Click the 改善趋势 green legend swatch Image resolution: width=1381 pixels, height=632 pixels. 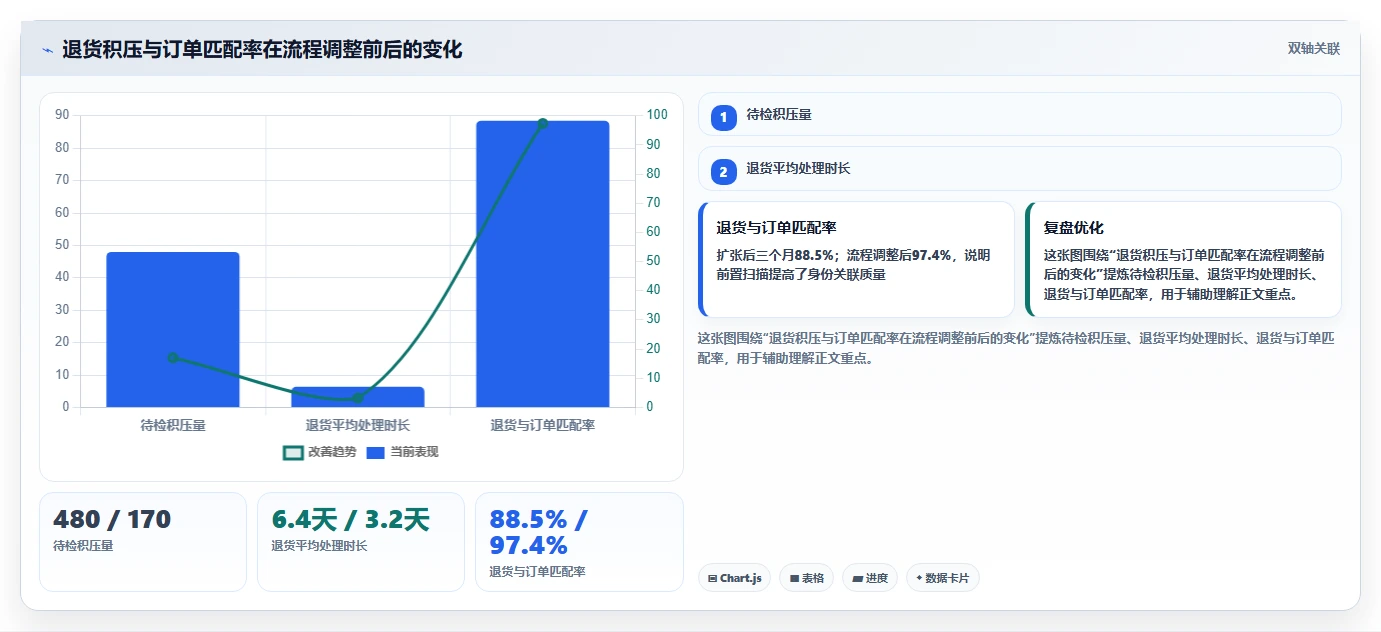coord(293,453)
